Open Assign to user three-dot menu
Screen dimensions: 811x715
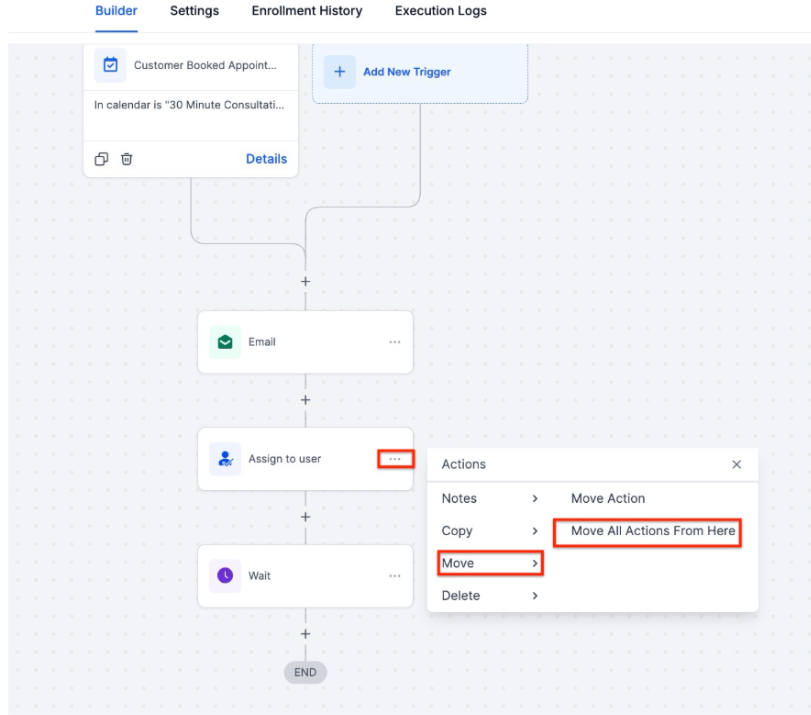point(395,459)
